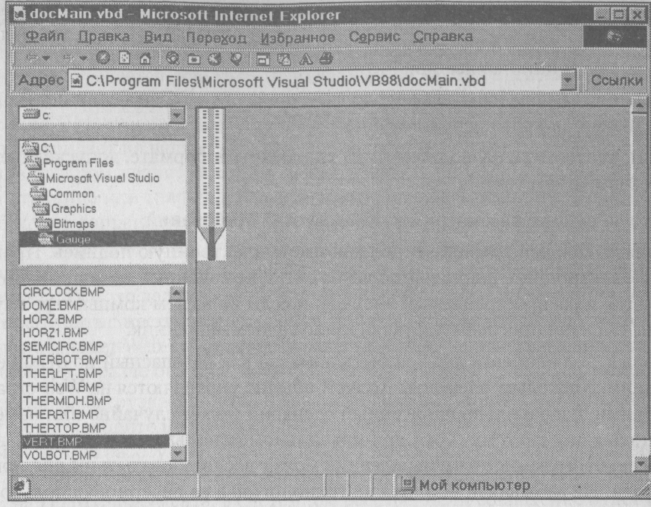Open the Избранное menu
The image size is (651, 507).
tap(298, 38)
